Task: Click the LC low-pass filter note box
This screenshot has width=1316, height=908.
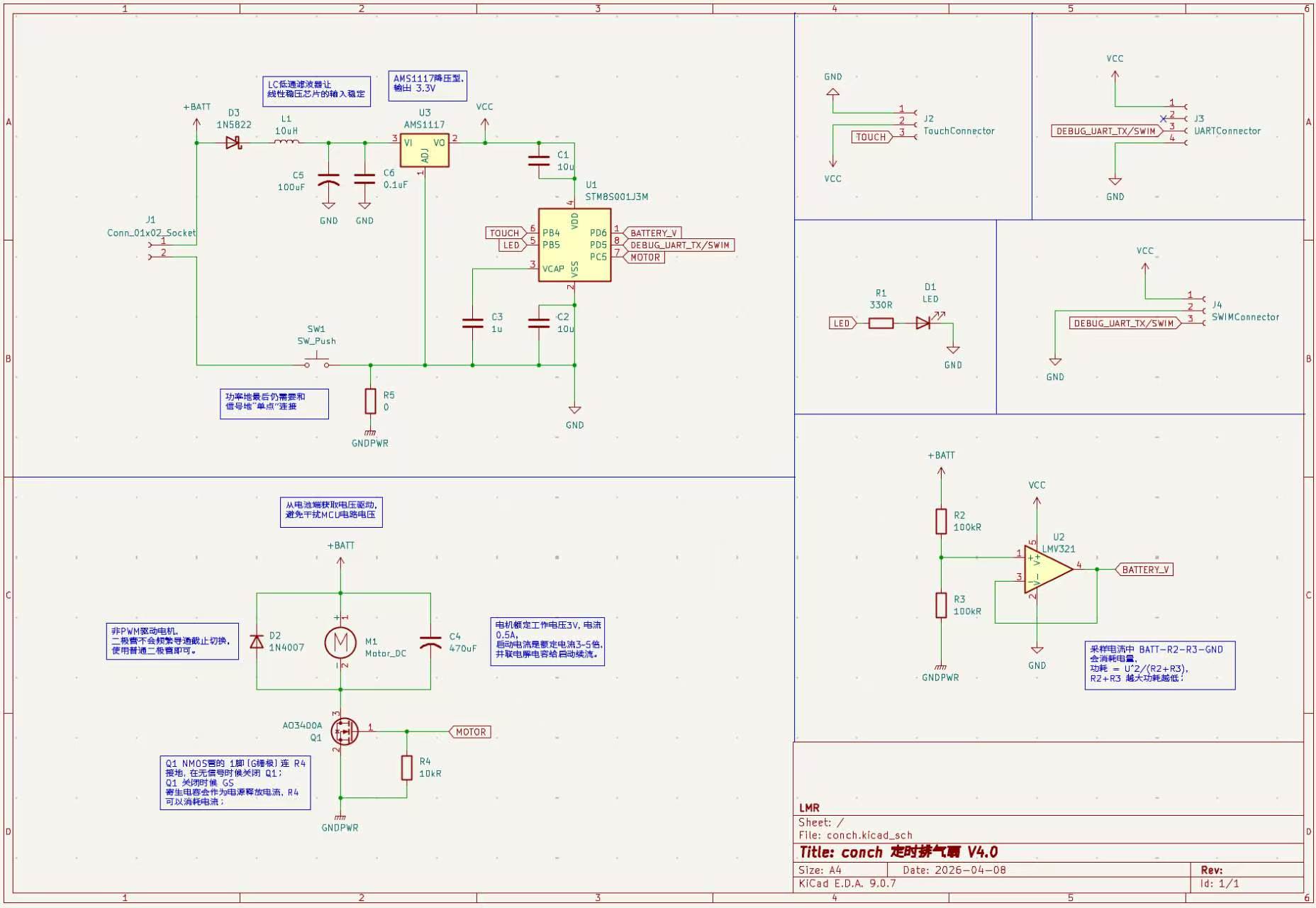Action: 316,91
